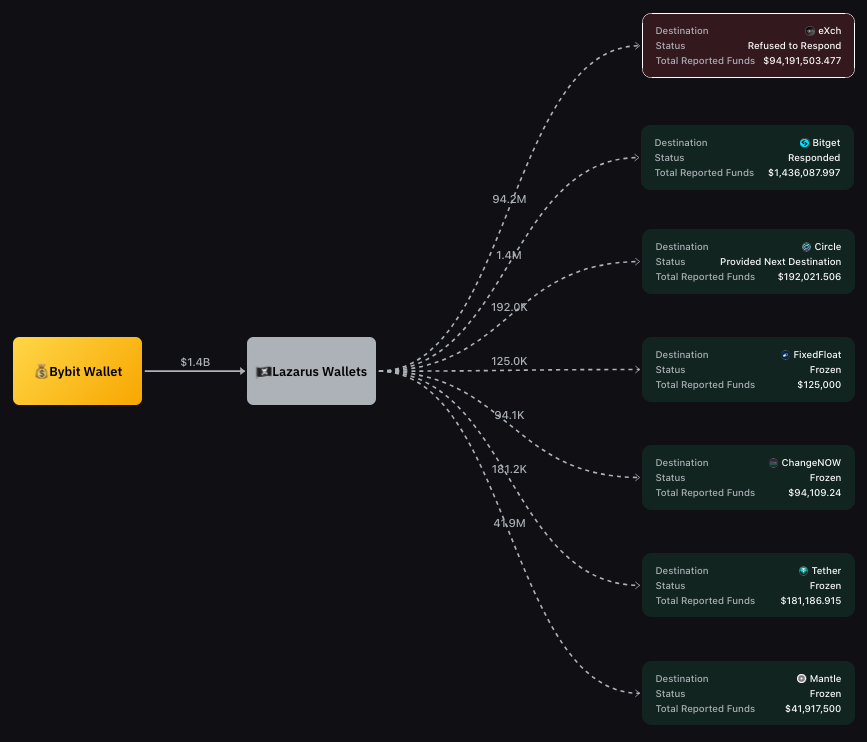Viewport: 867px width, 742px height.
Task: Click the $181,186.915 amount
Action: point(811,600)
